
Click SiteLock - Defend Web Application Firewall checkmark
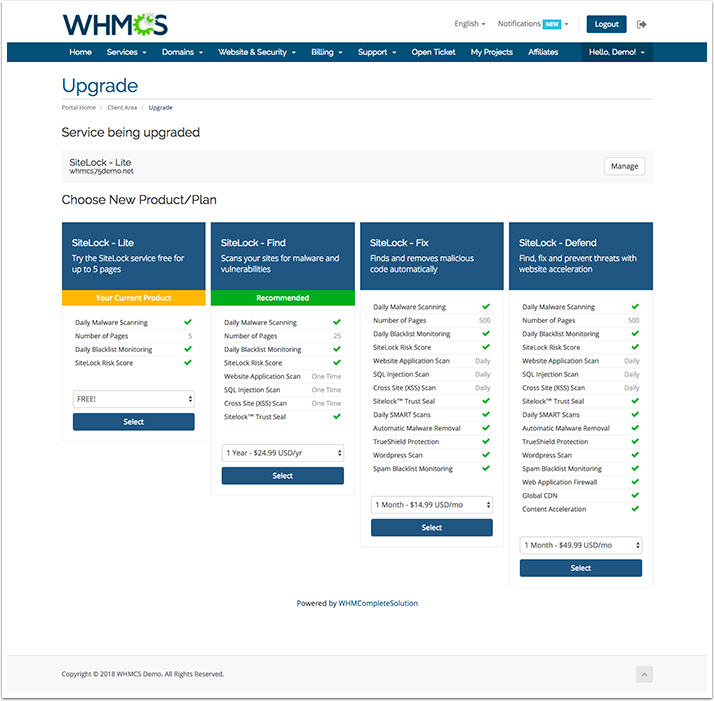(635, 482)
